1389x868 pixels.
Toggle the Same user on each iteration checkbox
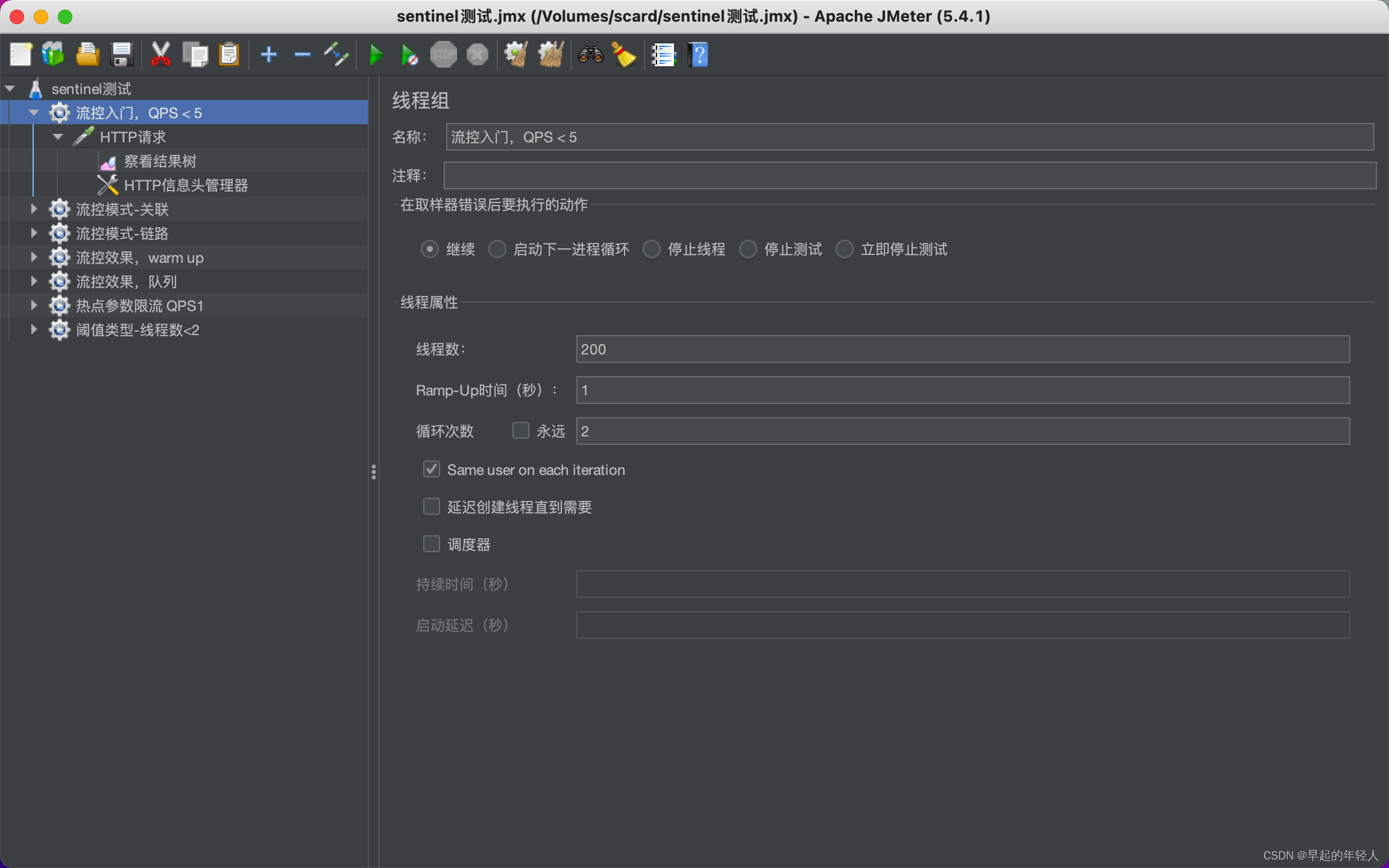click(x=432, y=470)
